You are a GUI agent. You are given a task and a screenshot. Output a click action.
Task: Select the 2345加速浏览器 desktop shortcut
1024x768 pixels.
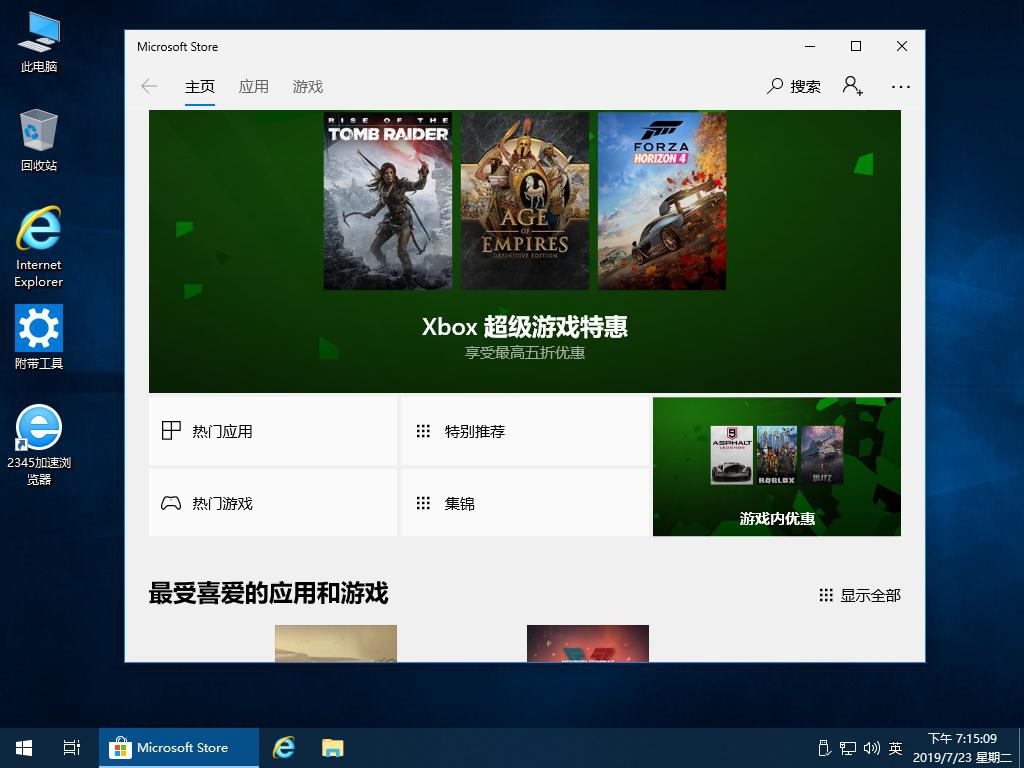tap(39, 445)
